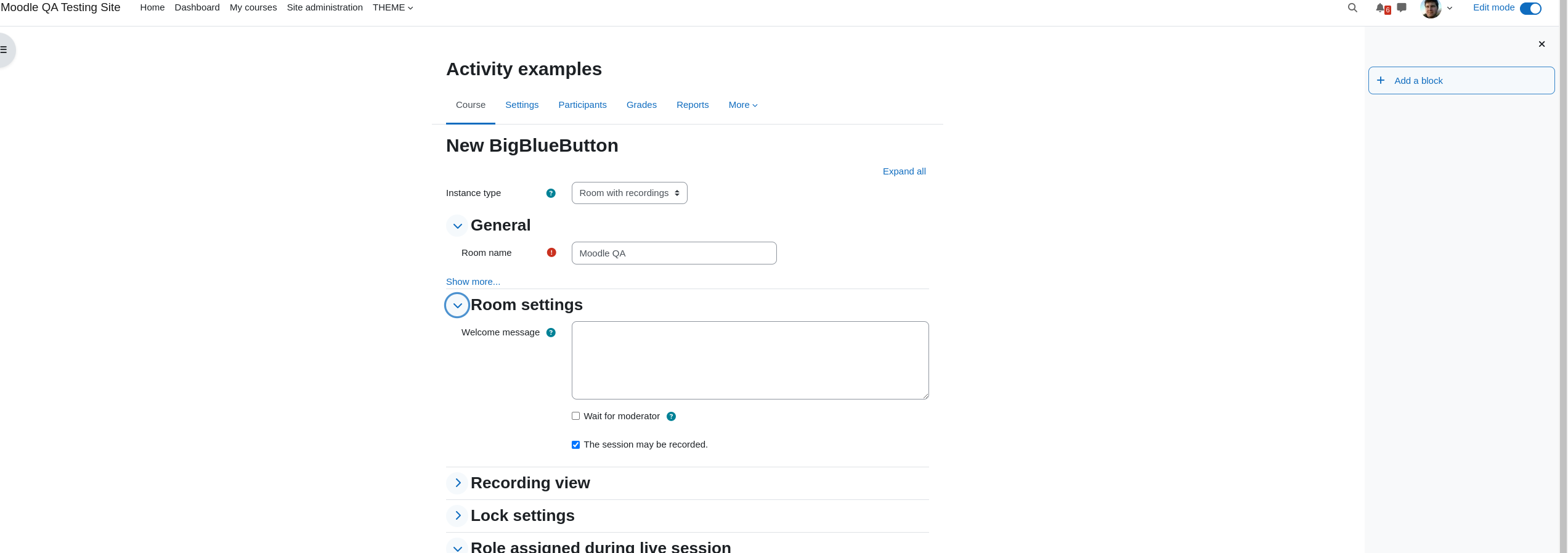Open Site administration in top navigation
This screenshot has width=1568, height=553.
coord(325,7)
